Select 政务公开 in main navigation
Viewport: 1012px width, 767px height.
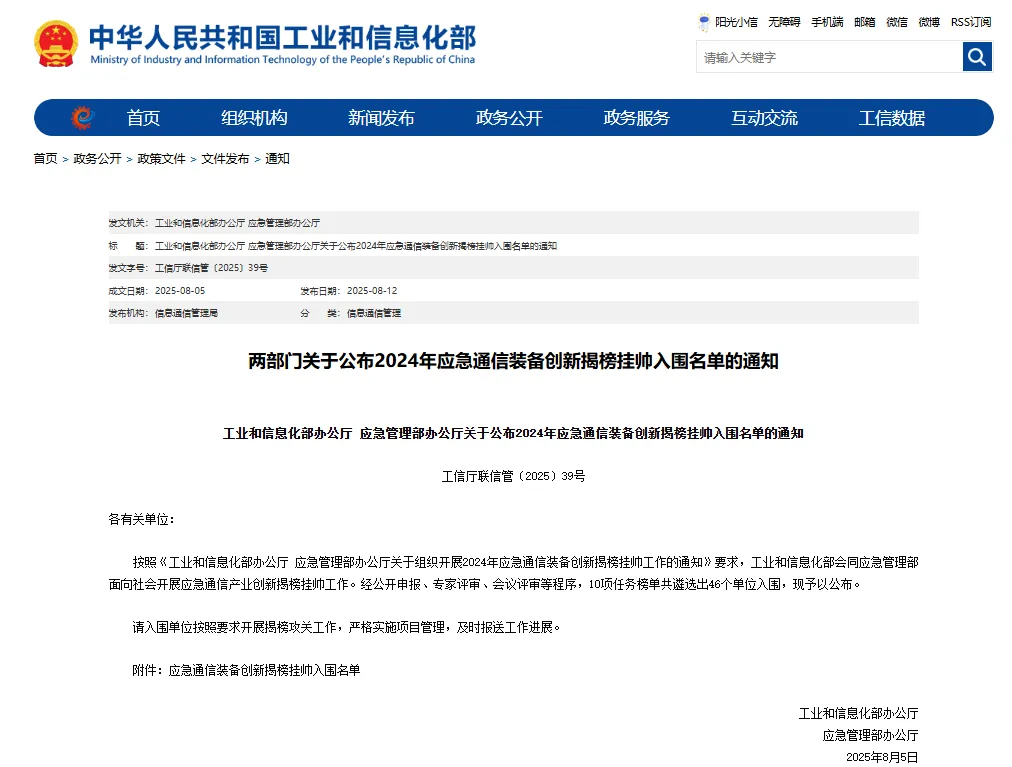(x=509, y=118)
